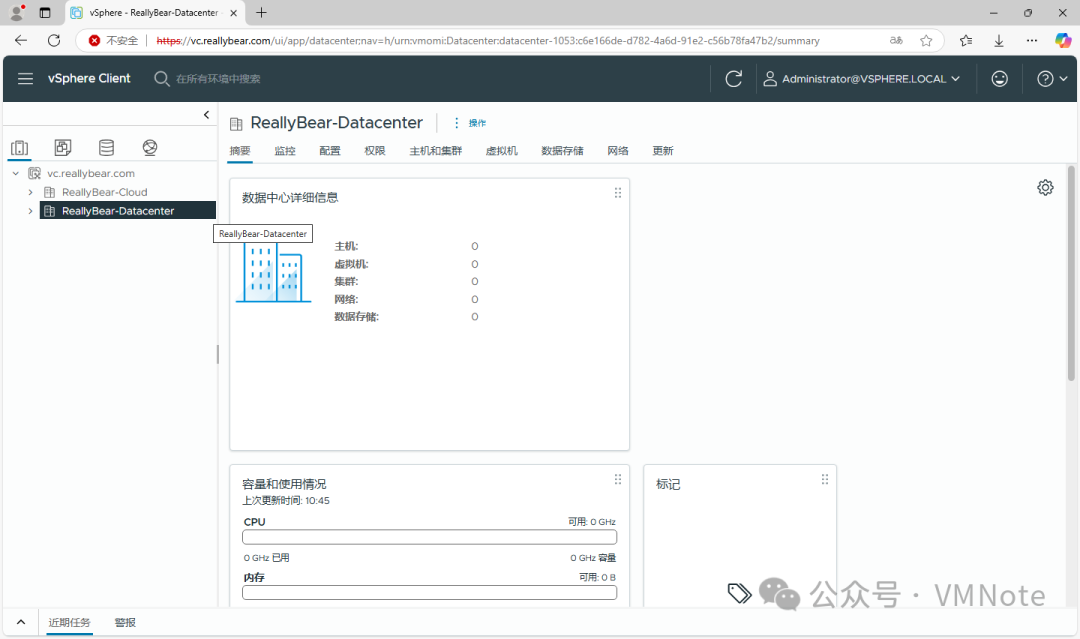This screenshot has height=639, width=1080.
Task: Click the 上次更新时间: 10:45 text
Action: tap(286, 501)
